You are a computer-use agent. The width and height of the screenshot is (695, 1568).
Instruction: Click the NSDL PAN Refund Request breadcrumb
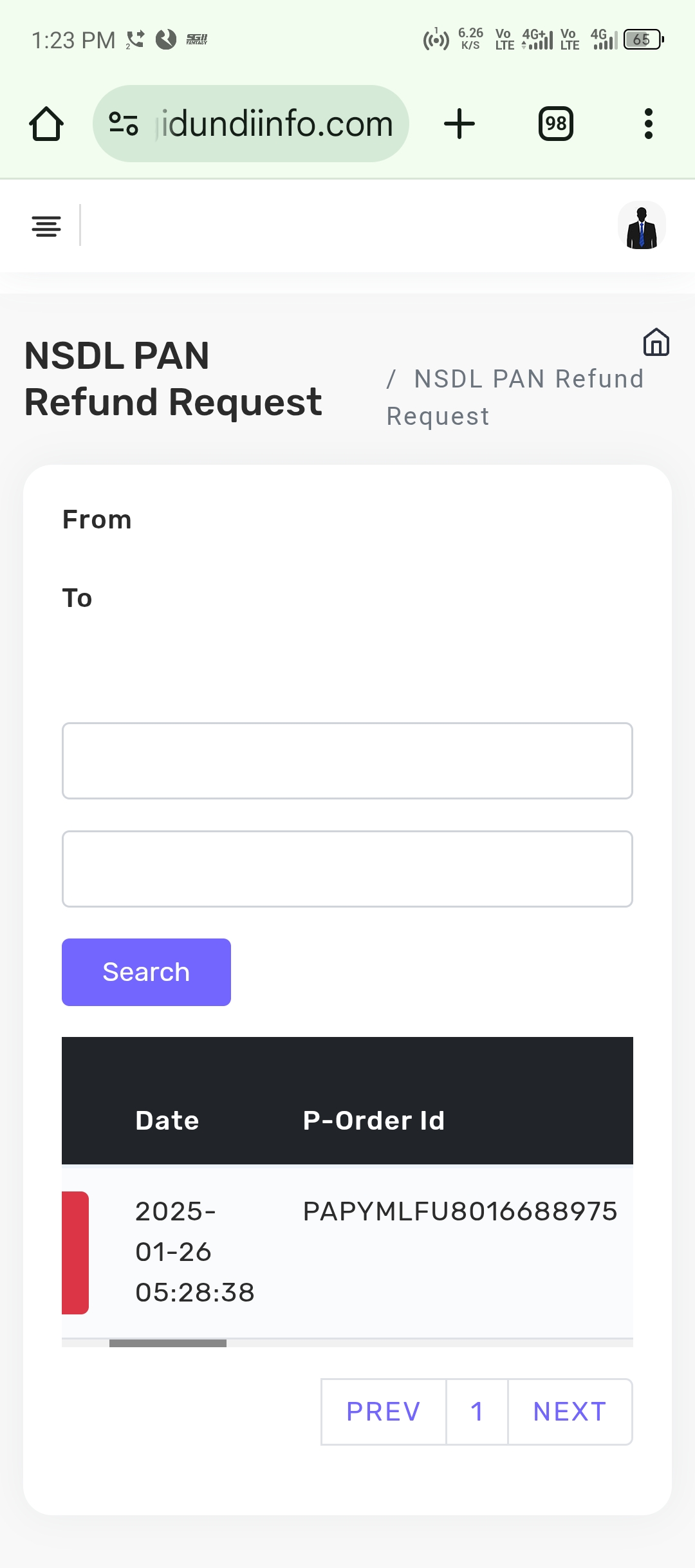(515, 397)
